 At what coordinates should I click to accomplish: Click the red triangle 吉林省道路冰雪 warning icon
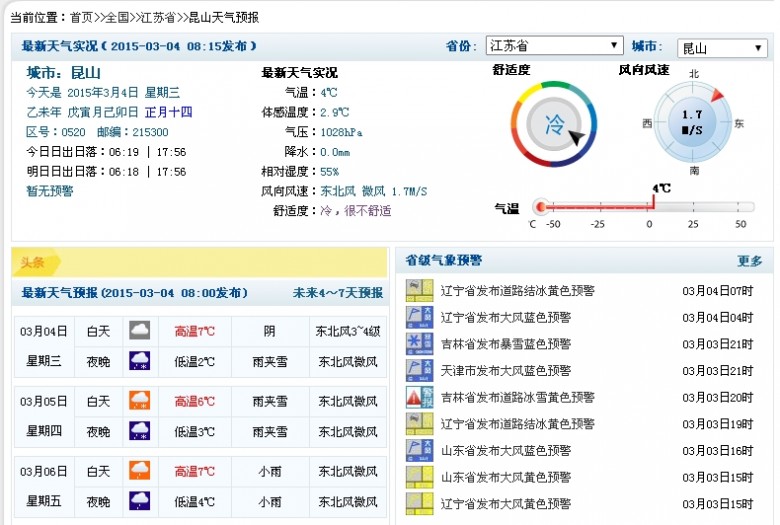(419, 397)
